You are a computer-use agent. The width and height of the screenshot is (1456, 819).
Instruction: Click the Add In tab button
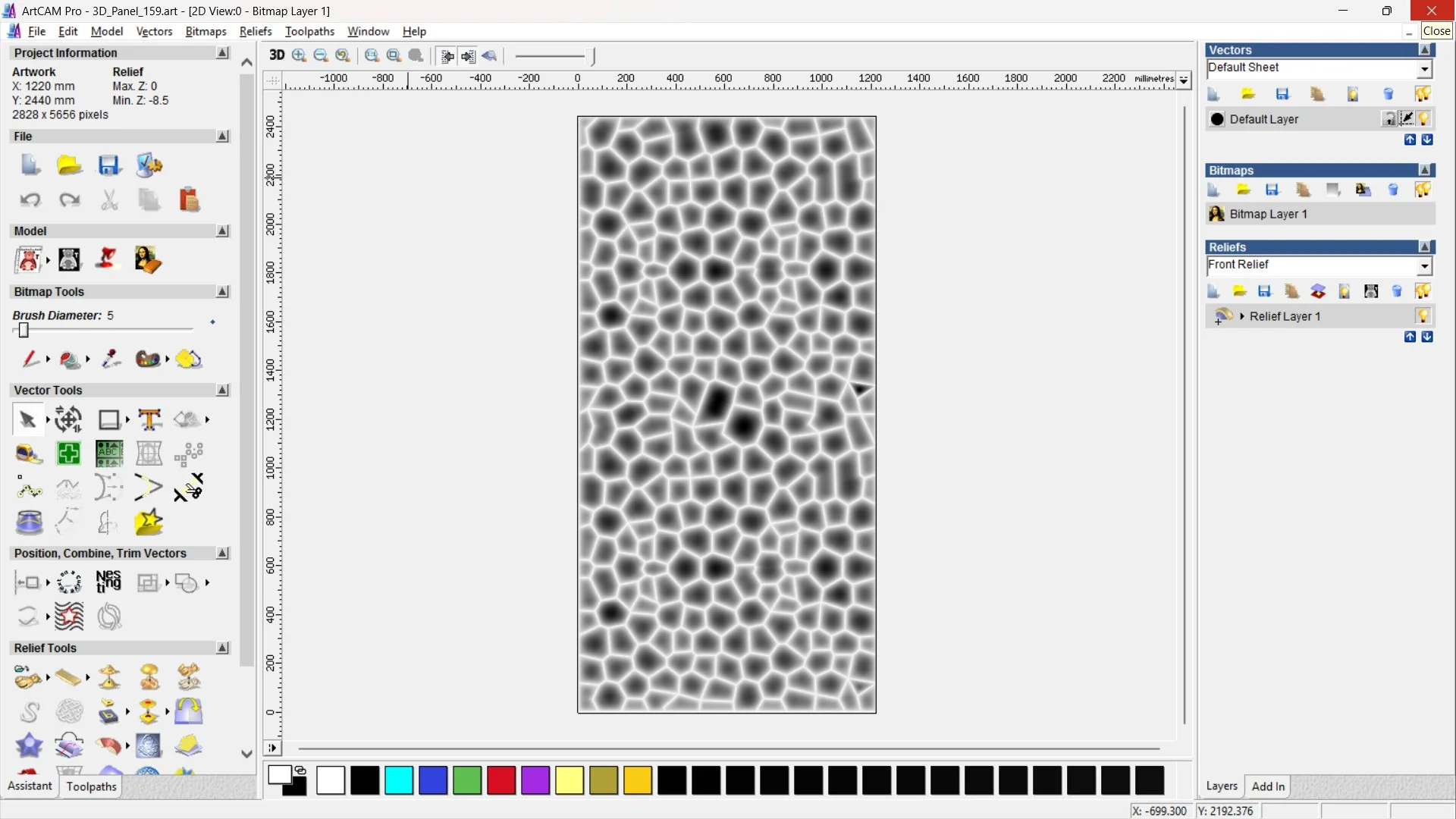point(1267,786)
